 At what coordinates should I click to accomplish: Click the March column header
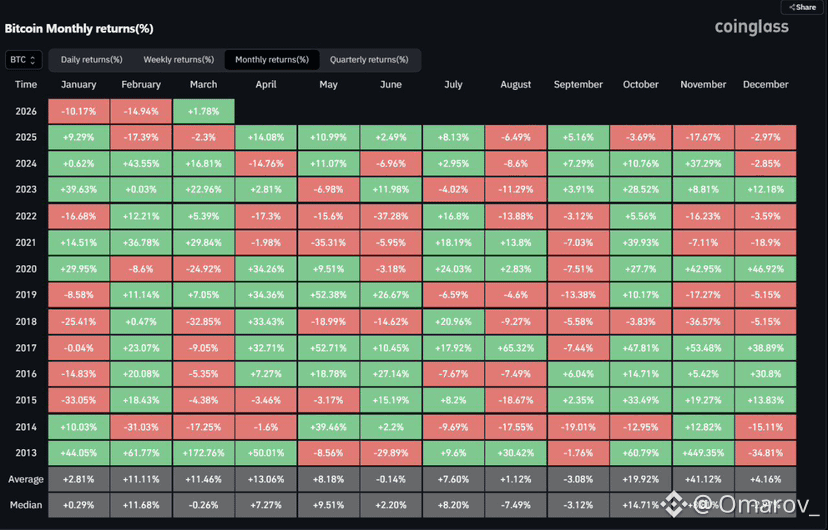tap(203, 84)
